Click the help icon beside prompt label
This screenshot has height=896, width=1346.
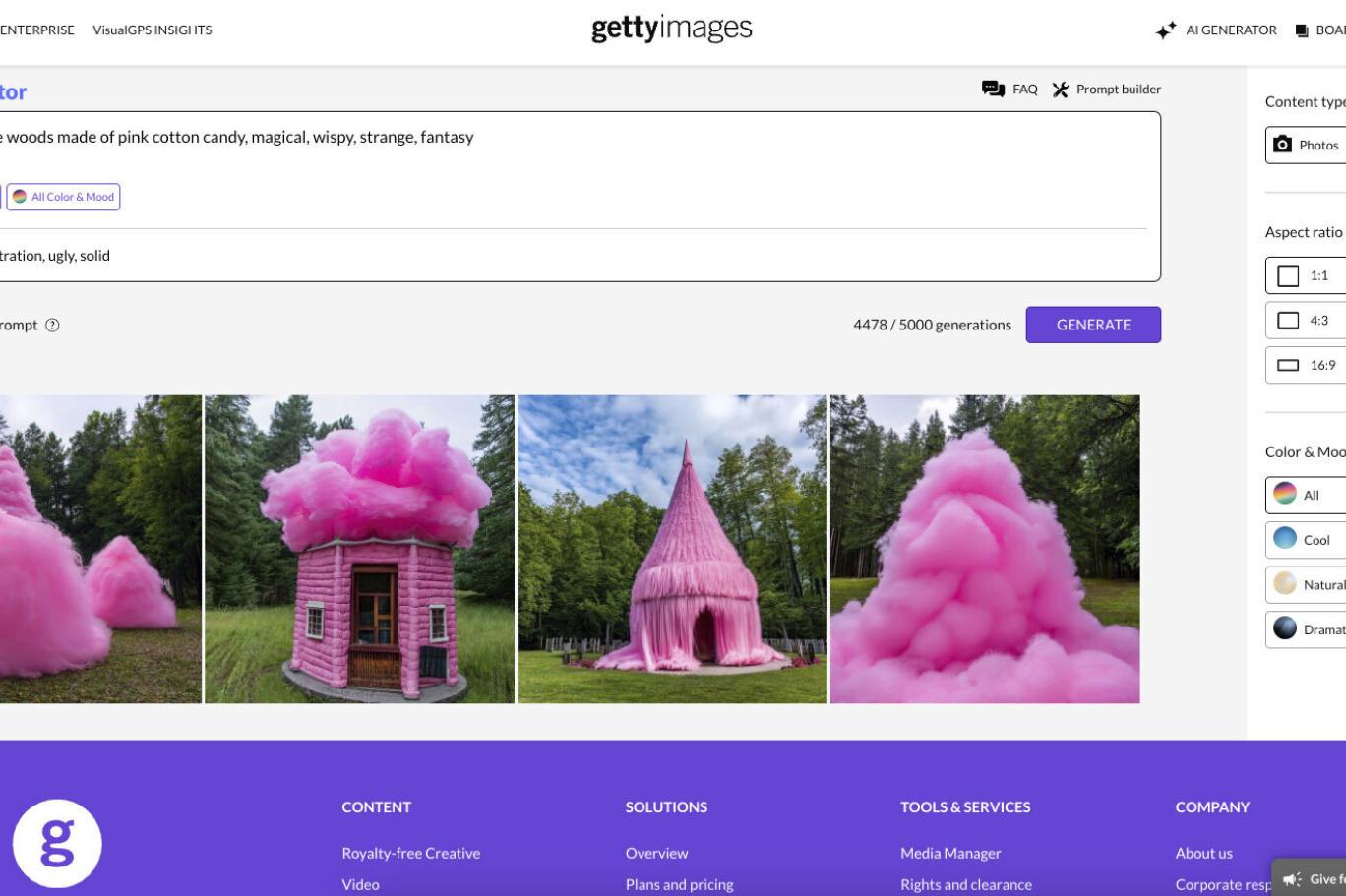[53, 326]
